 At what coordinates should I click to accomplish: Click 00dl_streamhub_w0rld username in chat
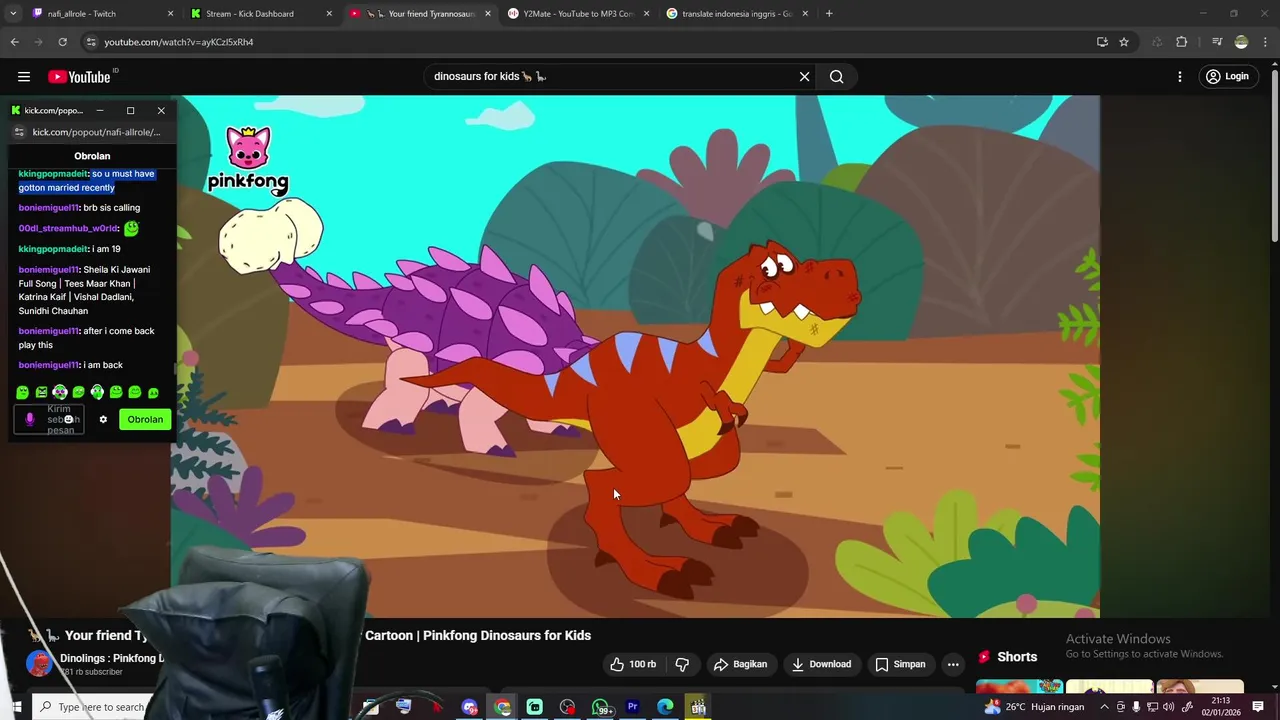pos(68,229)
